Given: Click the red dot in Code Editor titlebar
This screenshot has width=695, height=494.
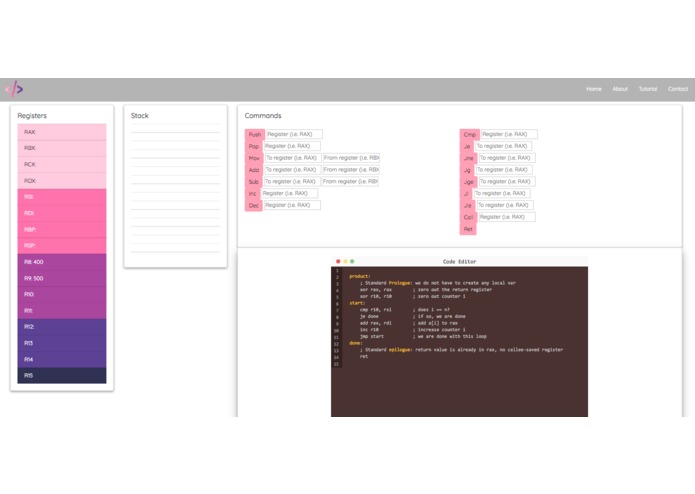Looking at the screenshot, I should (338, 261).
